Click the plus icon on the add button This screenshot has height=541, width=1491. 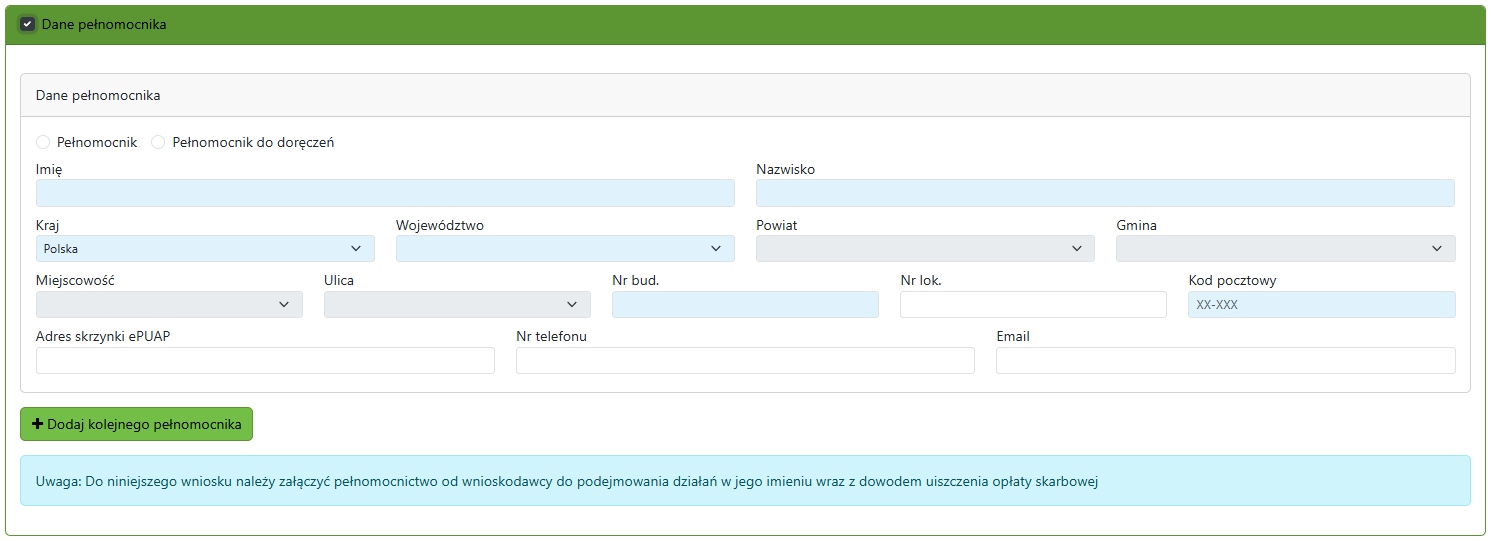click(x=38, y=424)
